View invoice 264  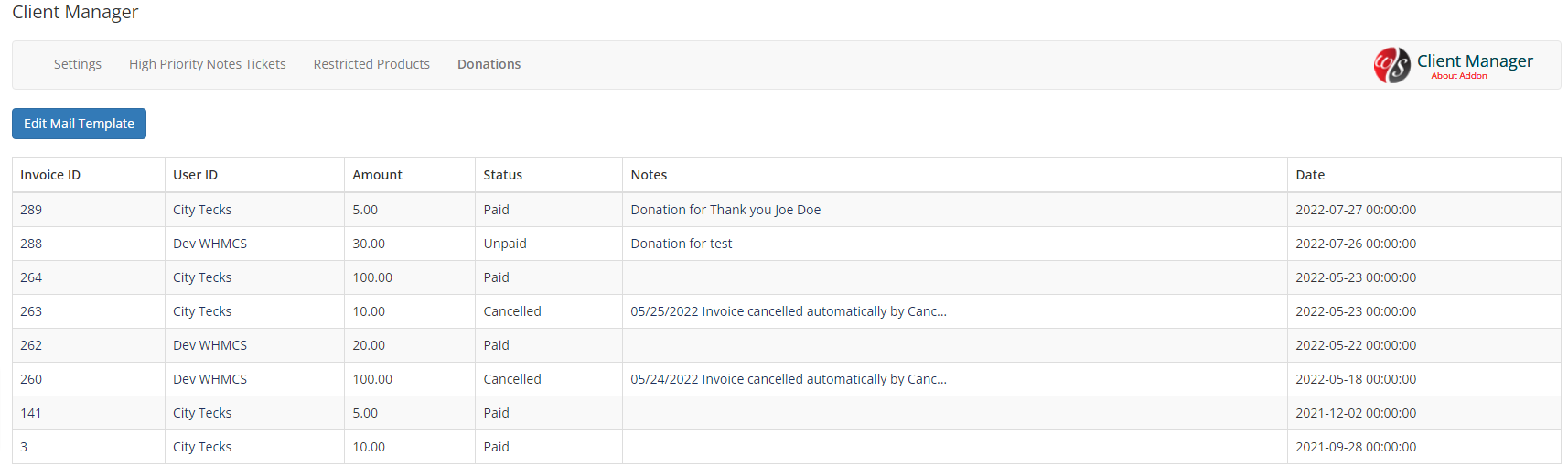pyautogui.click(x=31, y=277)
